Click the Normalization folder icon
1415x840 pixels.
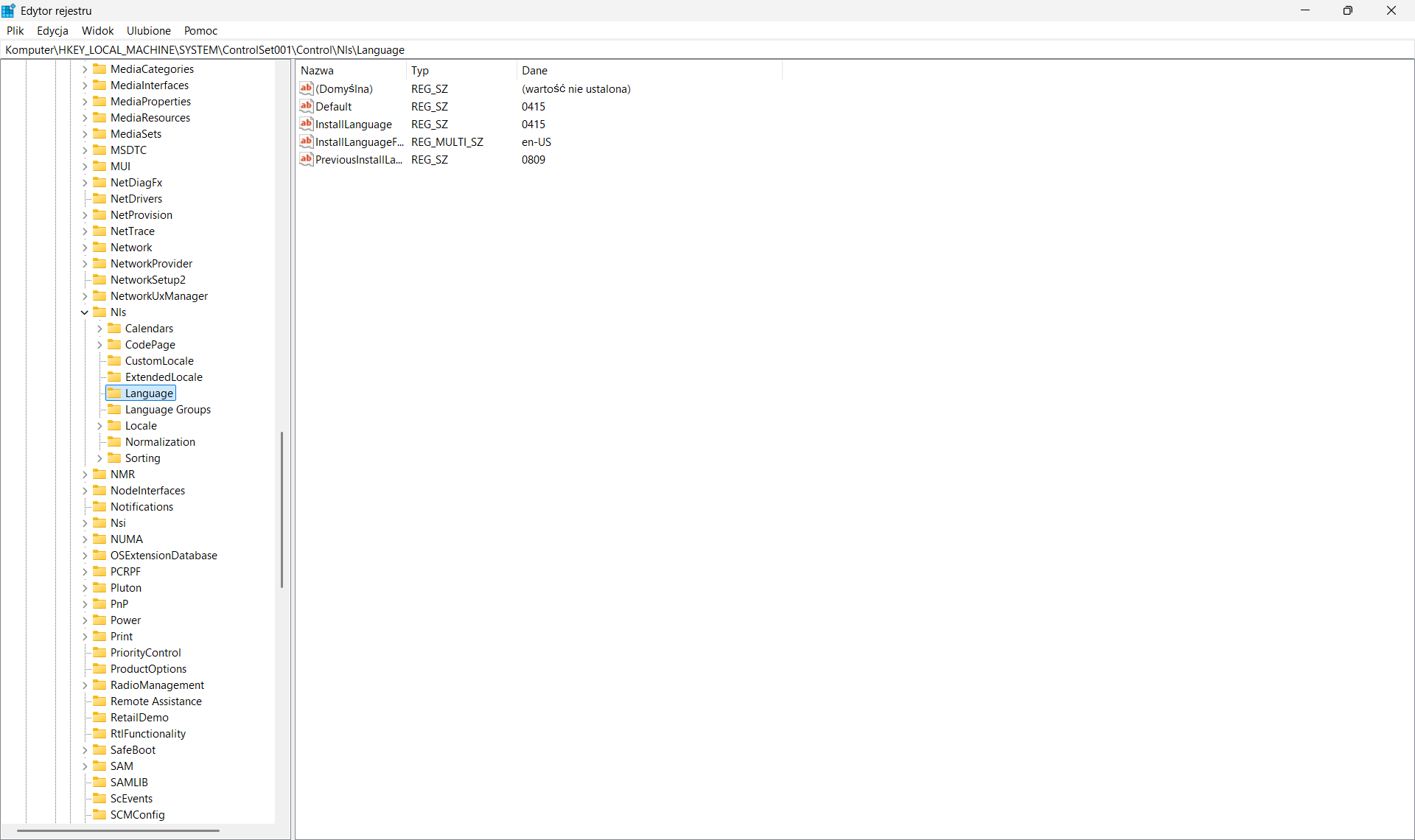tap(114, 441)
